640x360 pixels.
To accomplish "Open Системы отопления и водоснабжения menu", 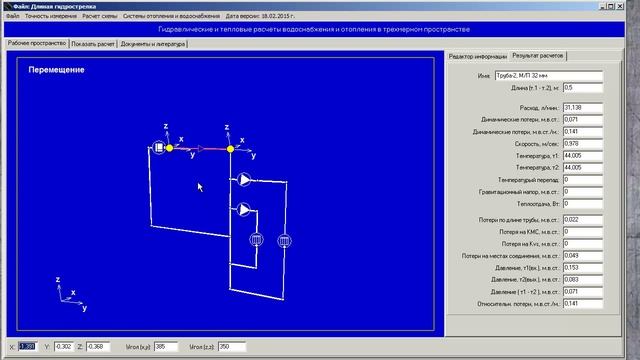I will pos(171,16).
